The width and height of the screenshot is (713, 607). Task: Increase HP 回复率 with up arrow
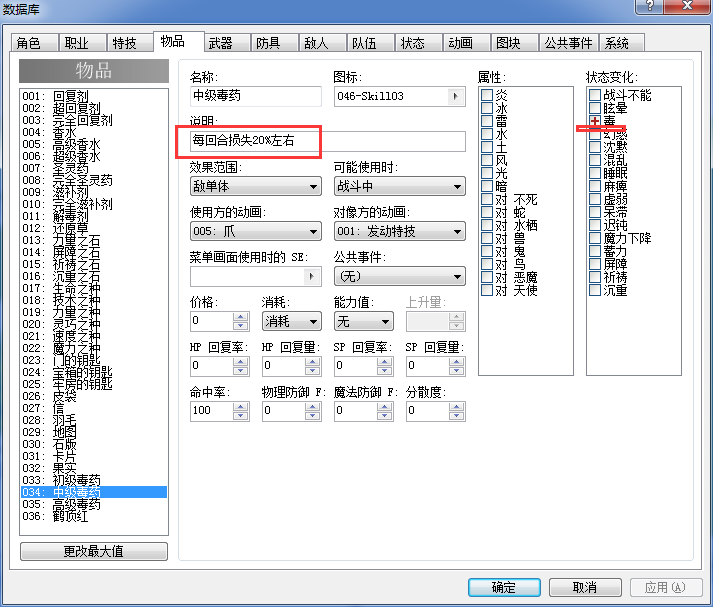(x=241, y=362)
